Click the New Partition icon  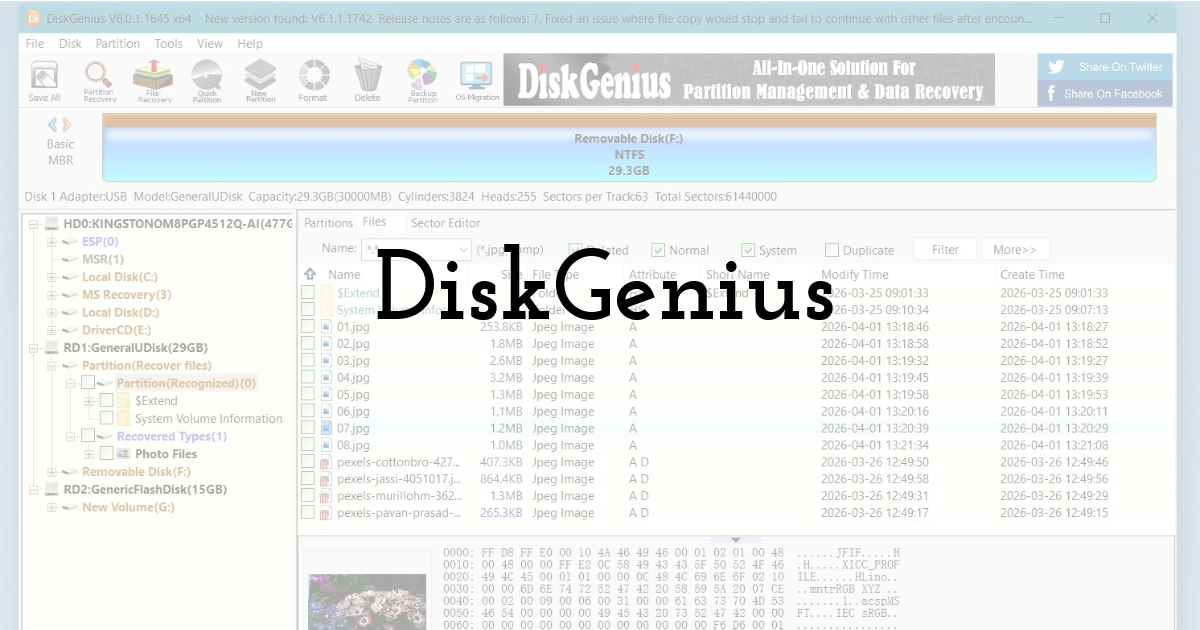click(x=260, y=80)
